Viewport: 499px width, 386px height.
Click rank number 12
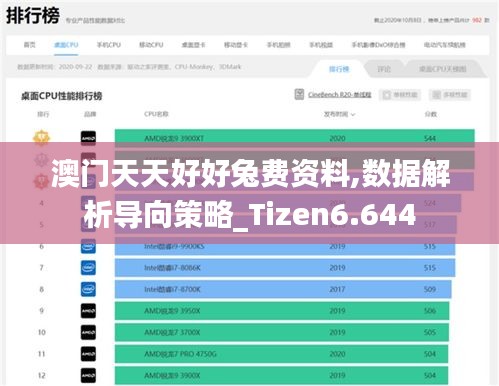click(x=42, y=376)
